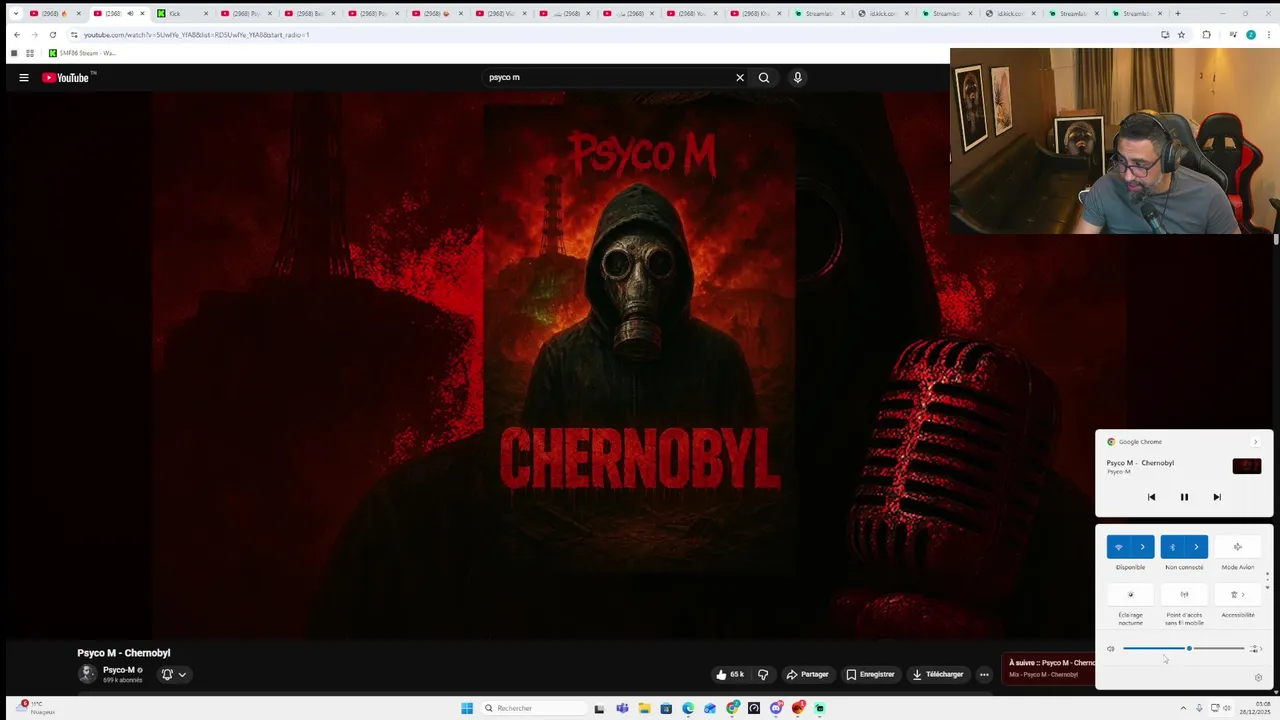This screenshot has height=720, width=1280.
Task: Open the Chrome apps grid shortcut
Action: [30, 53]
